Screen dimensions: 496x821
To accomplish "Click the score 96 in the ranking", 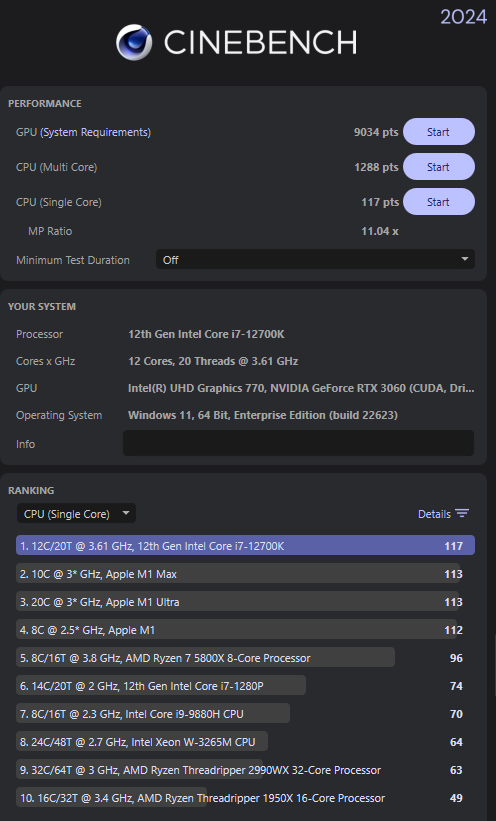I will click(x=456, y=658).
